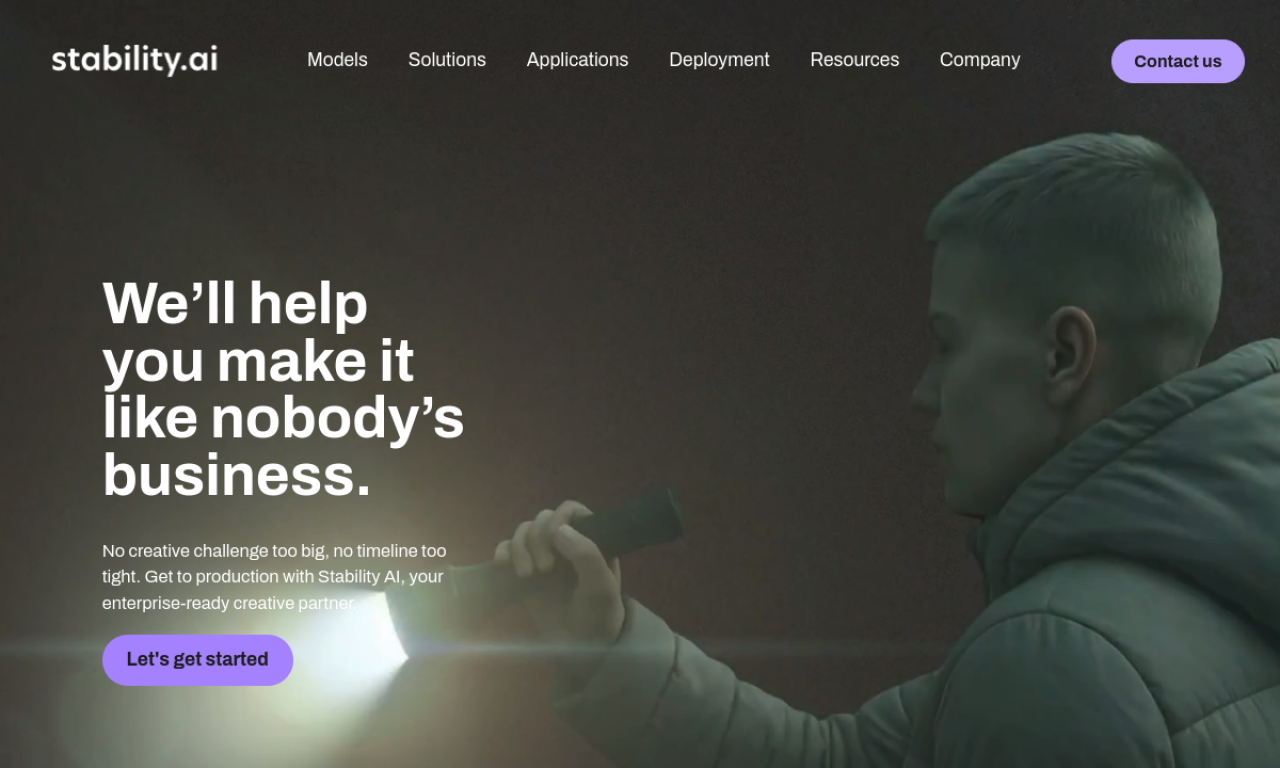The height and width of the screenshot is (768, 1280).
Task: Click the man's ear in the photo
Action: (x=1069, y=354)
